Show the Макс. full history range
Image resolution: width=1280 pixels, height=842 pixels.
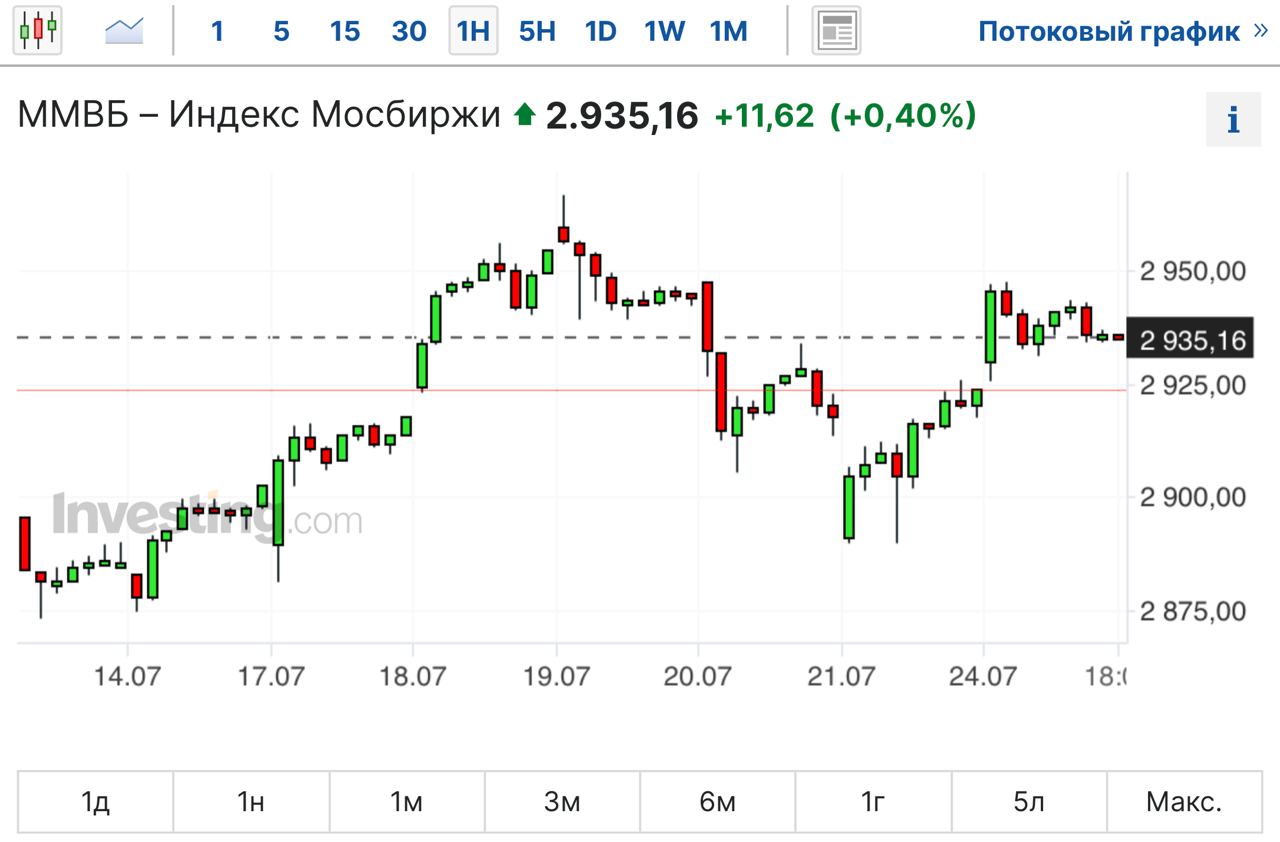1184,802
